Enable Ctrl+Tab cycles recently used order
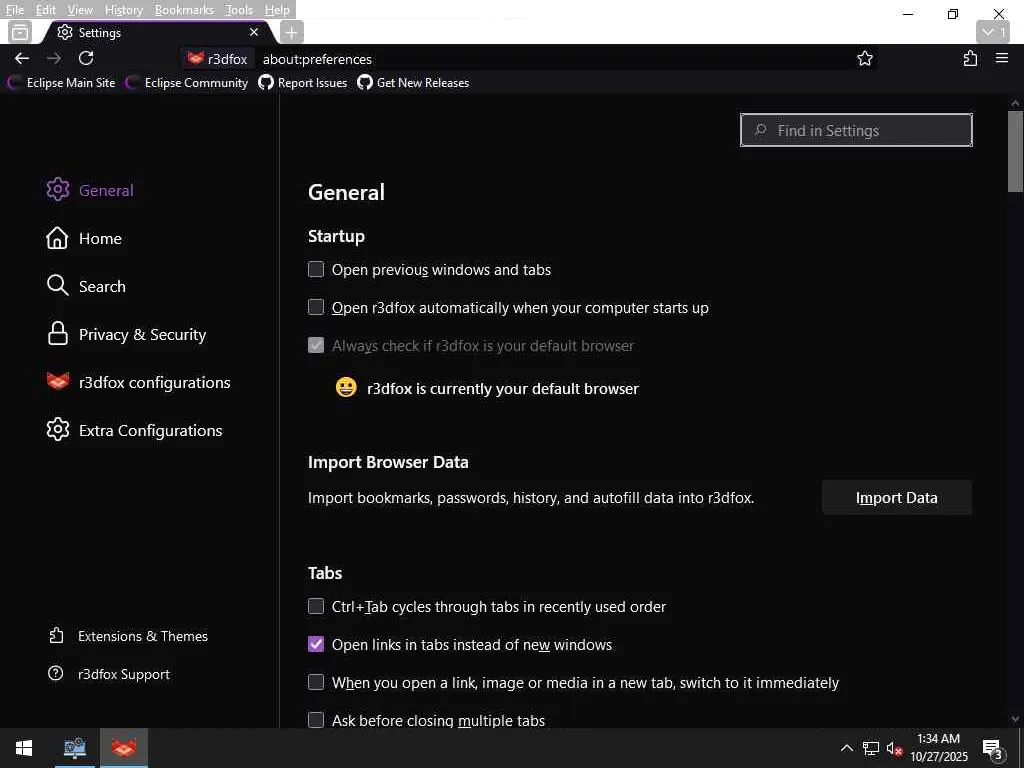 click(x=316, y=606)
